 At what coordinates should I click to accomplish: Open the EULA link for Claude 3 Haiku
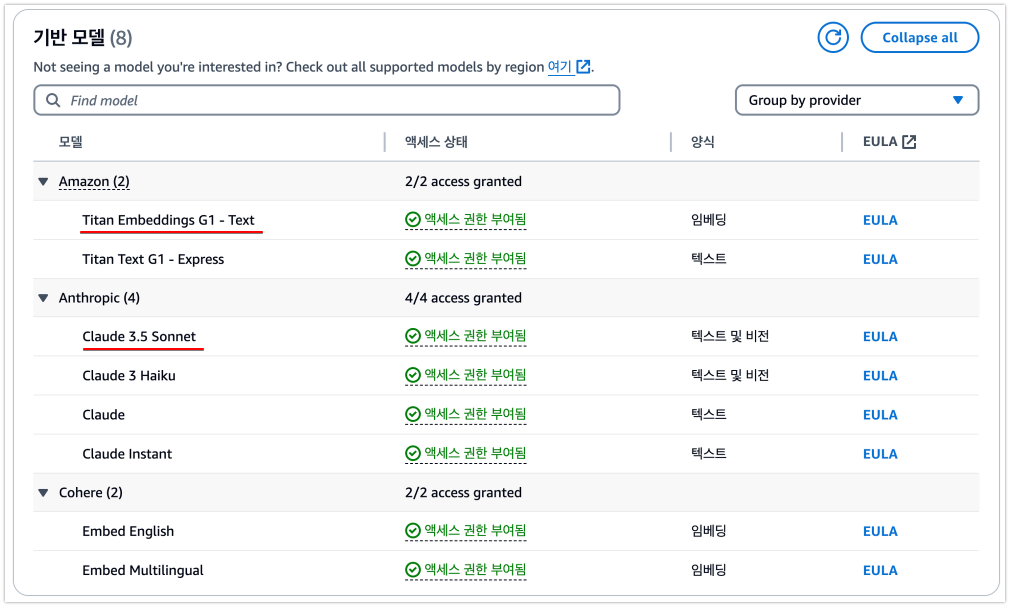click(880, 376)
